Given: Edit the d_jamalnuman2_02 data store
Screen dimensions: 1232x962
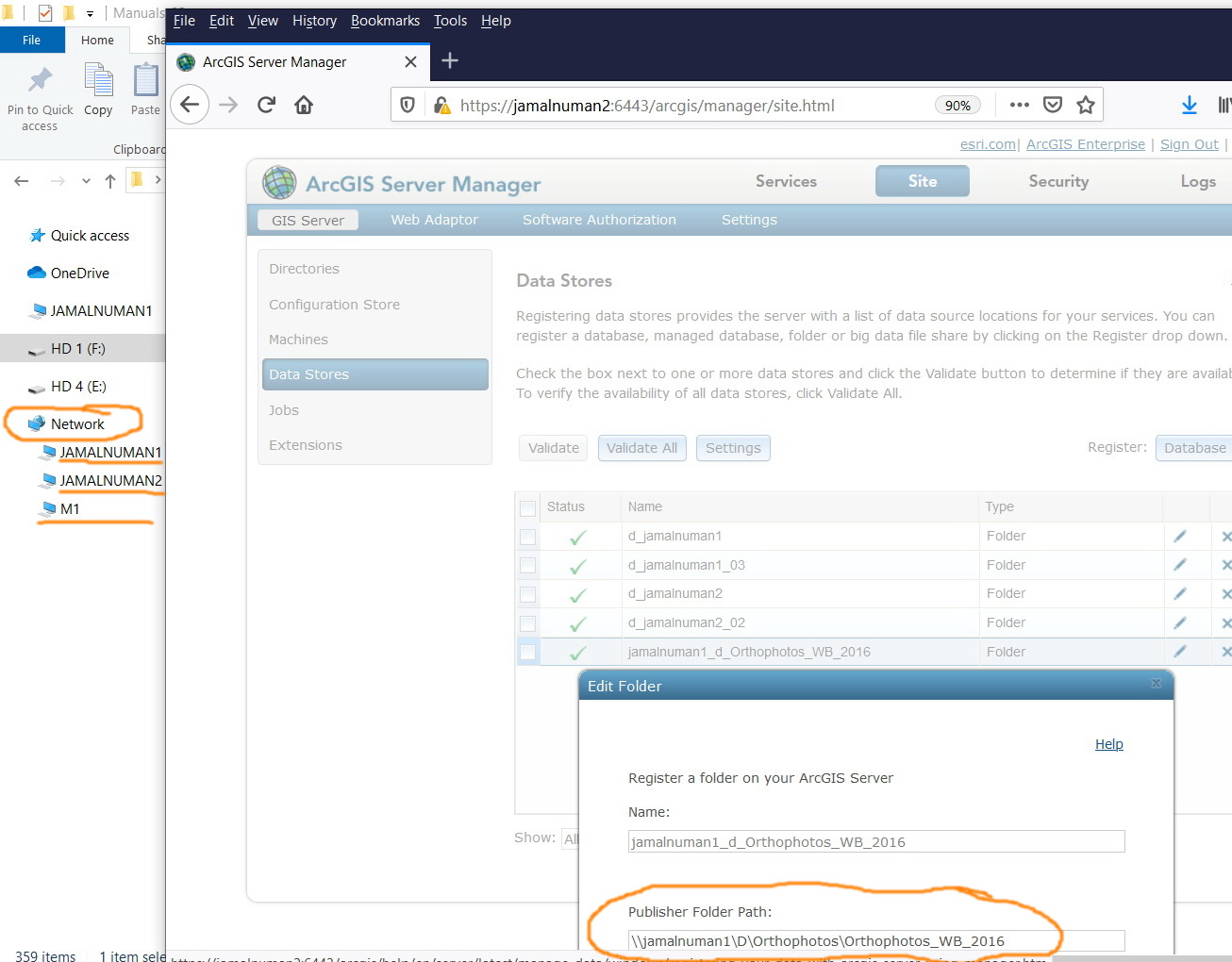Looking at the screenshot, I should click(x=1179, y=622).
